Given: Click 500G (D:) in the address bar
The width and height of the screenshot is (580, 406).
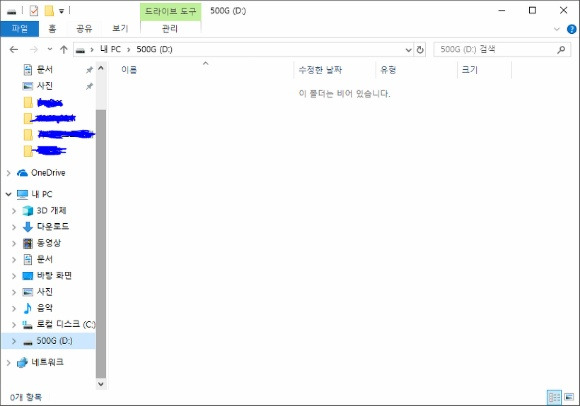Looking at the screenshot, I should click(x=154, y=50).
